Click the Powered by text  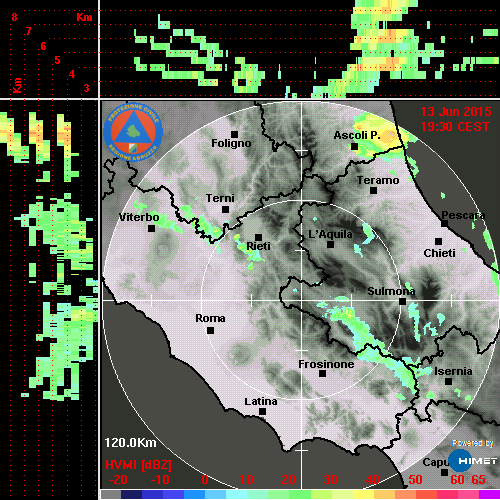point(473,443)
